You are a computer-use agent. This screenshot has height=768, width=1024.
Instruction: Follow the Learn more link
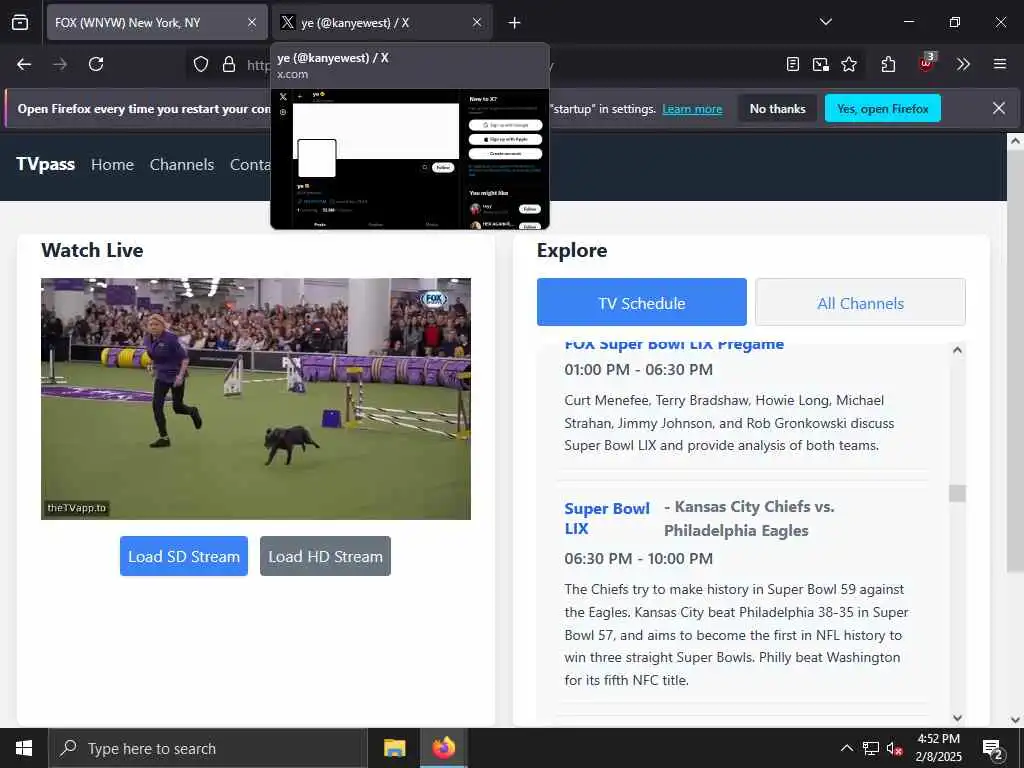click(x=692, y=109)
